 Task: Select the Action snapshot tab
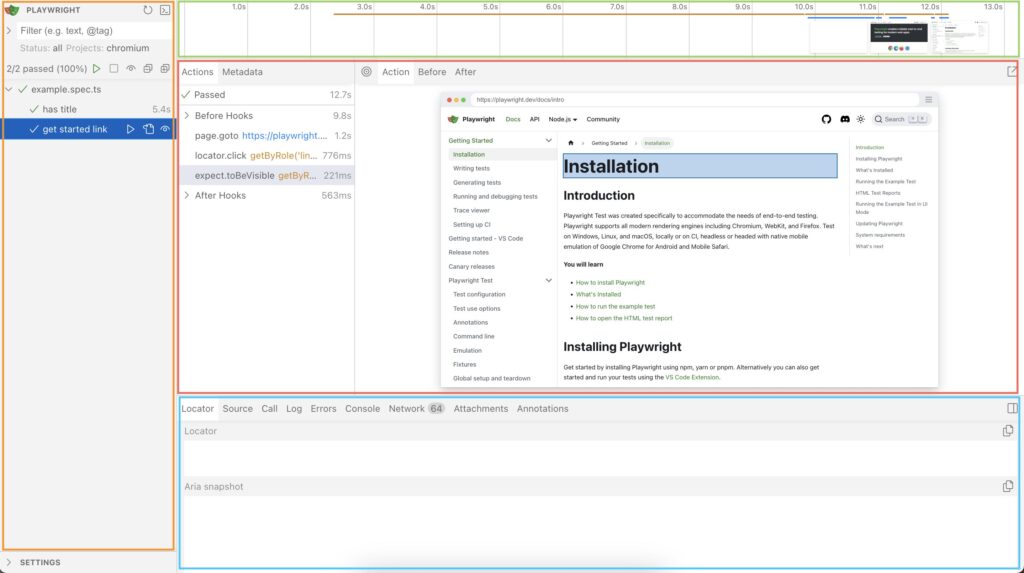click(x=395, y=72)
